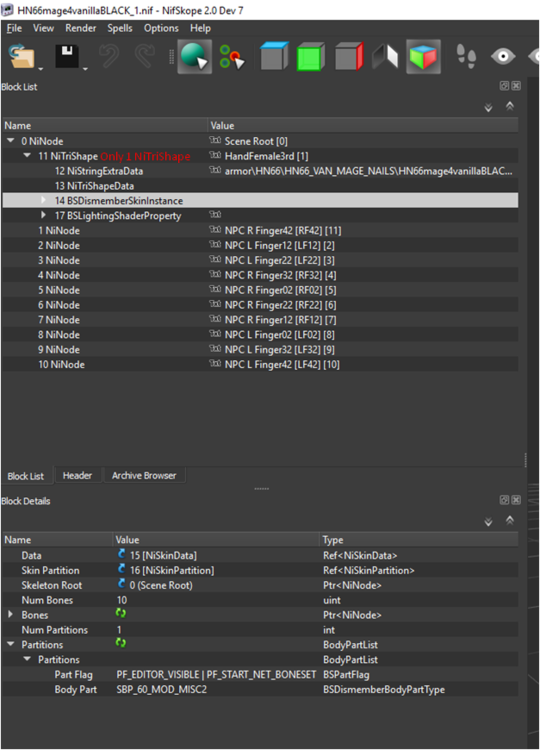
Task: Open dropdown arrow next to Save icon
Action: [85, 69]
